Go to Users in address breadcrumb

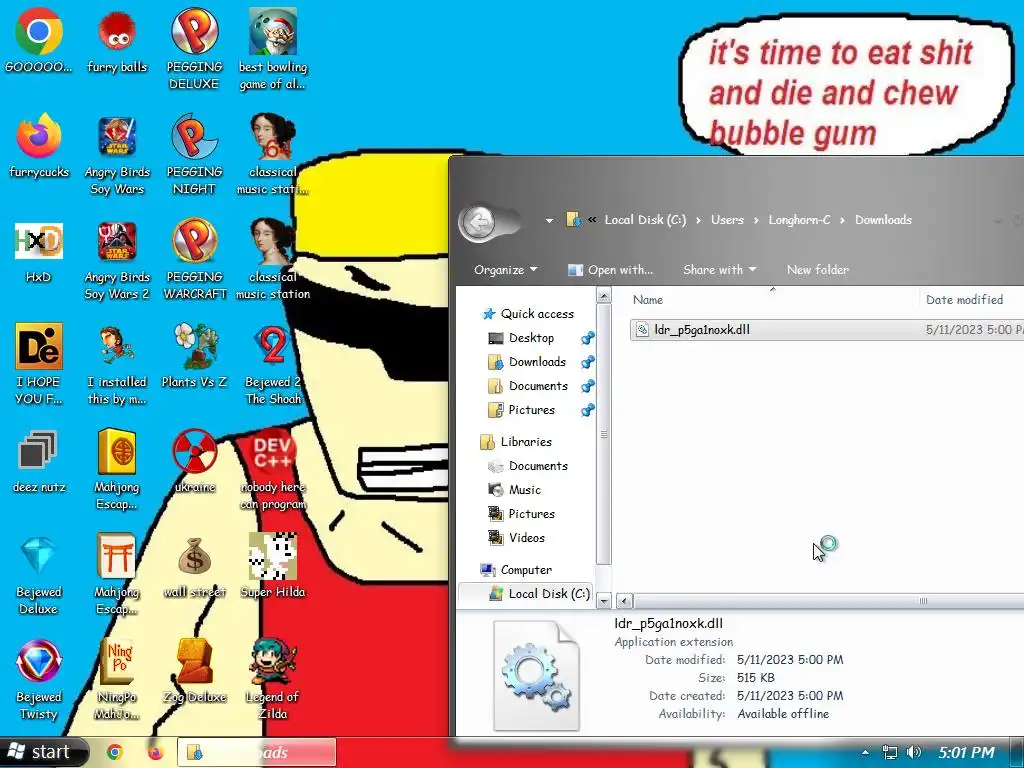coord(727,220)
